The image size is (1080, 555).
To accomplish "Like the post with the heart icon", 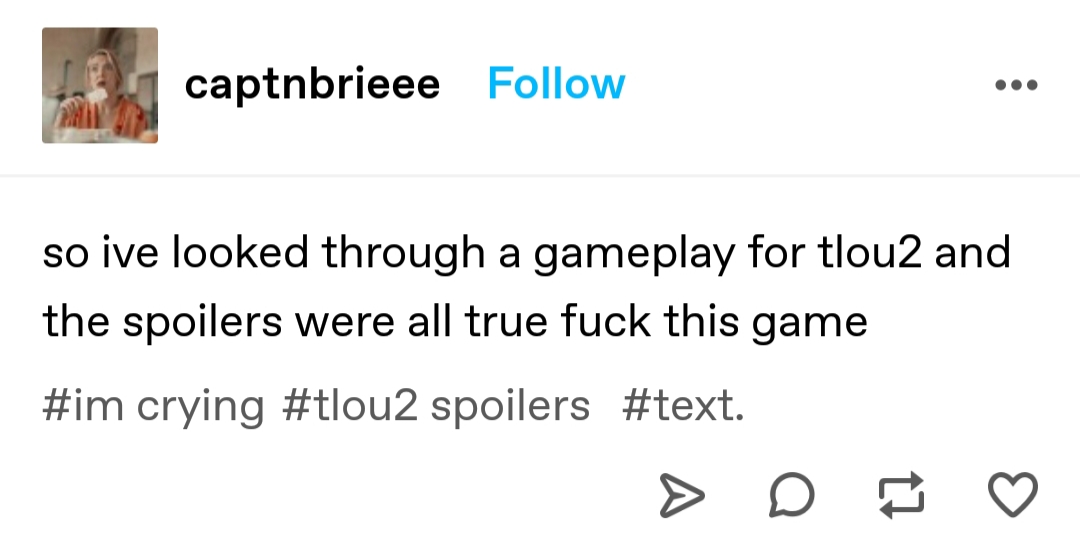I will coord(1012,494).
